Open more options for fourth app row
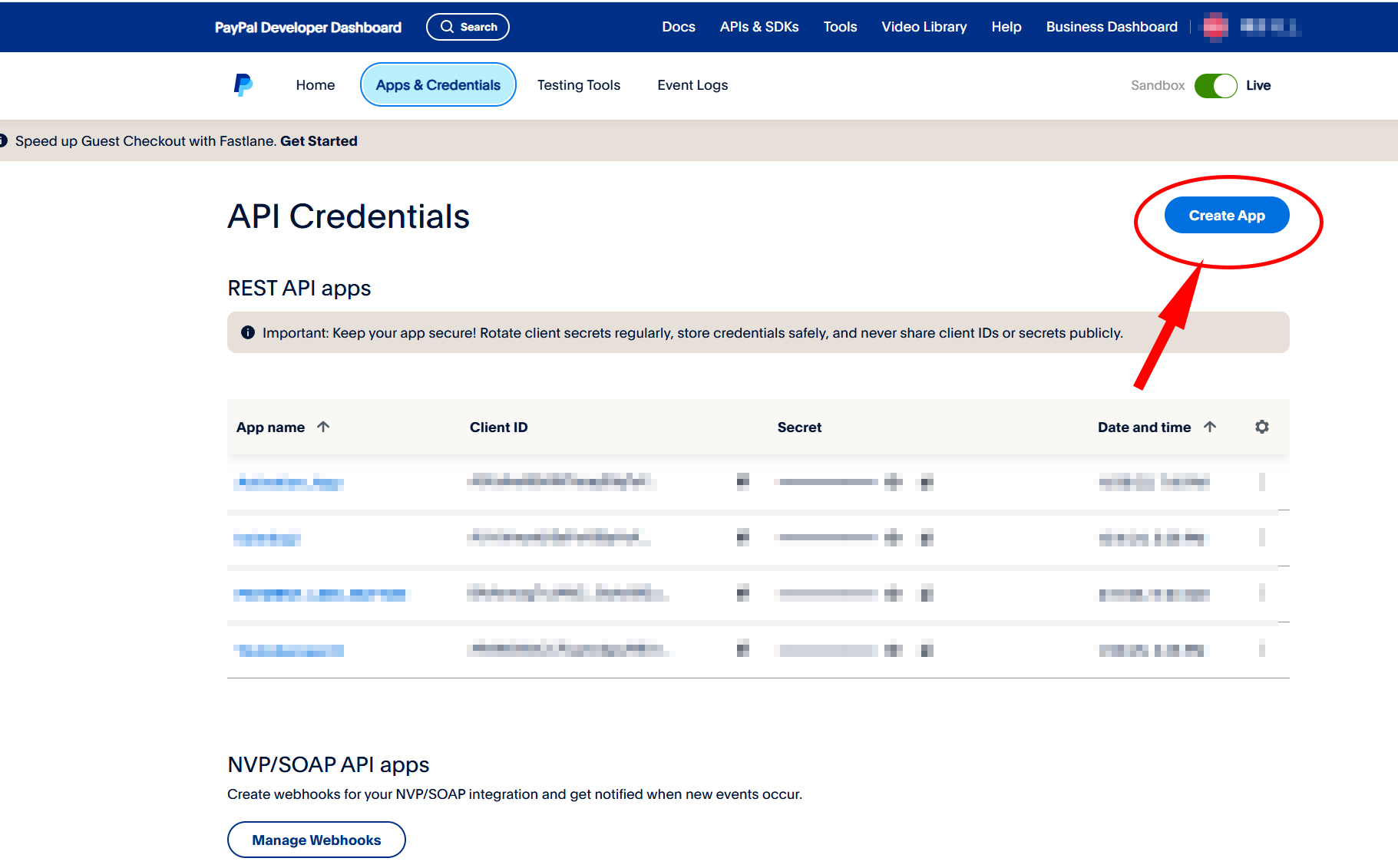1398x868 pixels. pos(1262,650)
